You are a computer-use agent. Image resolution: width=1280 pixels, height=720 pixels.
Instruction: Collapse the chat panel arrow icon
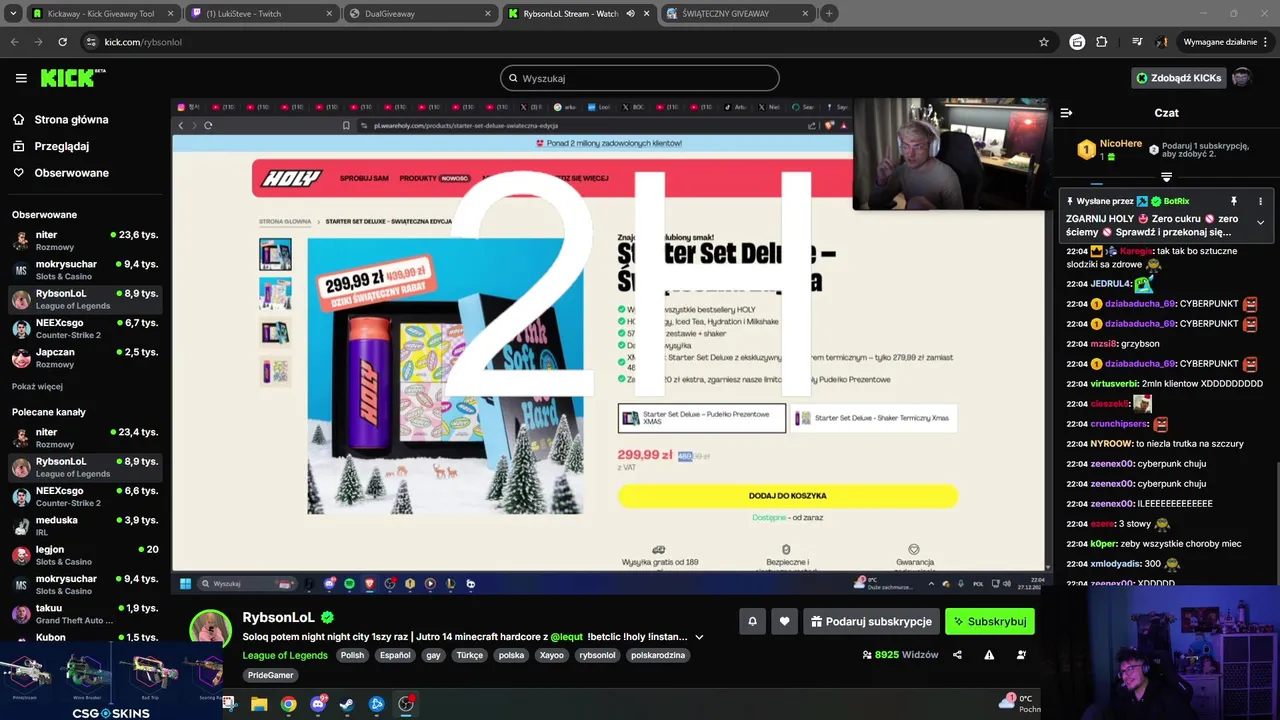pos(1066,113)
